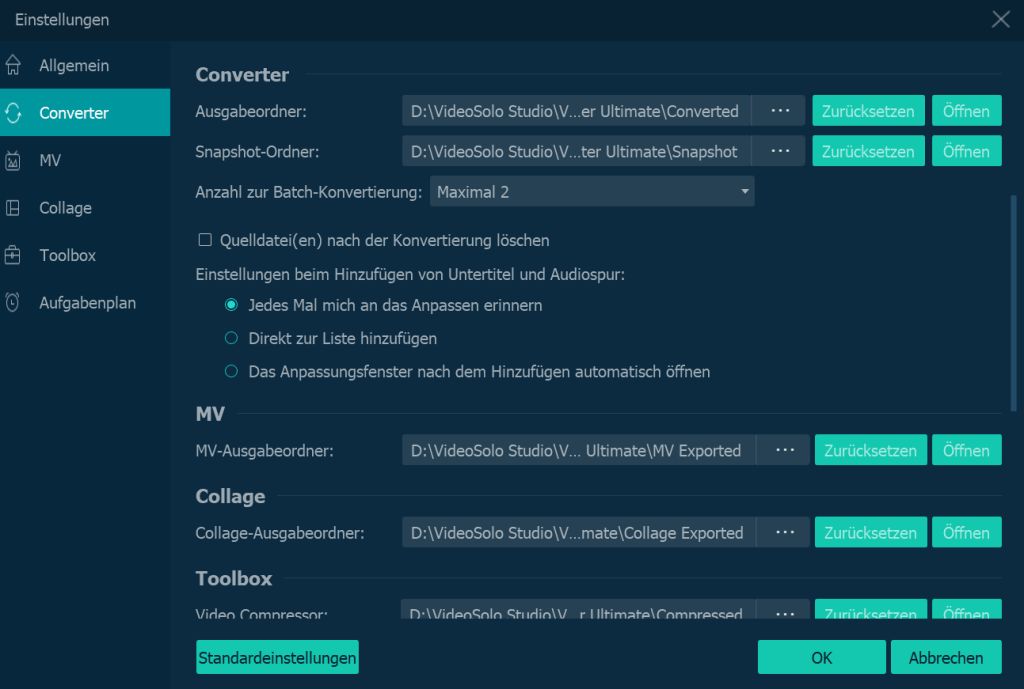Click the MV sidebar icon

(x=13, y=161)
